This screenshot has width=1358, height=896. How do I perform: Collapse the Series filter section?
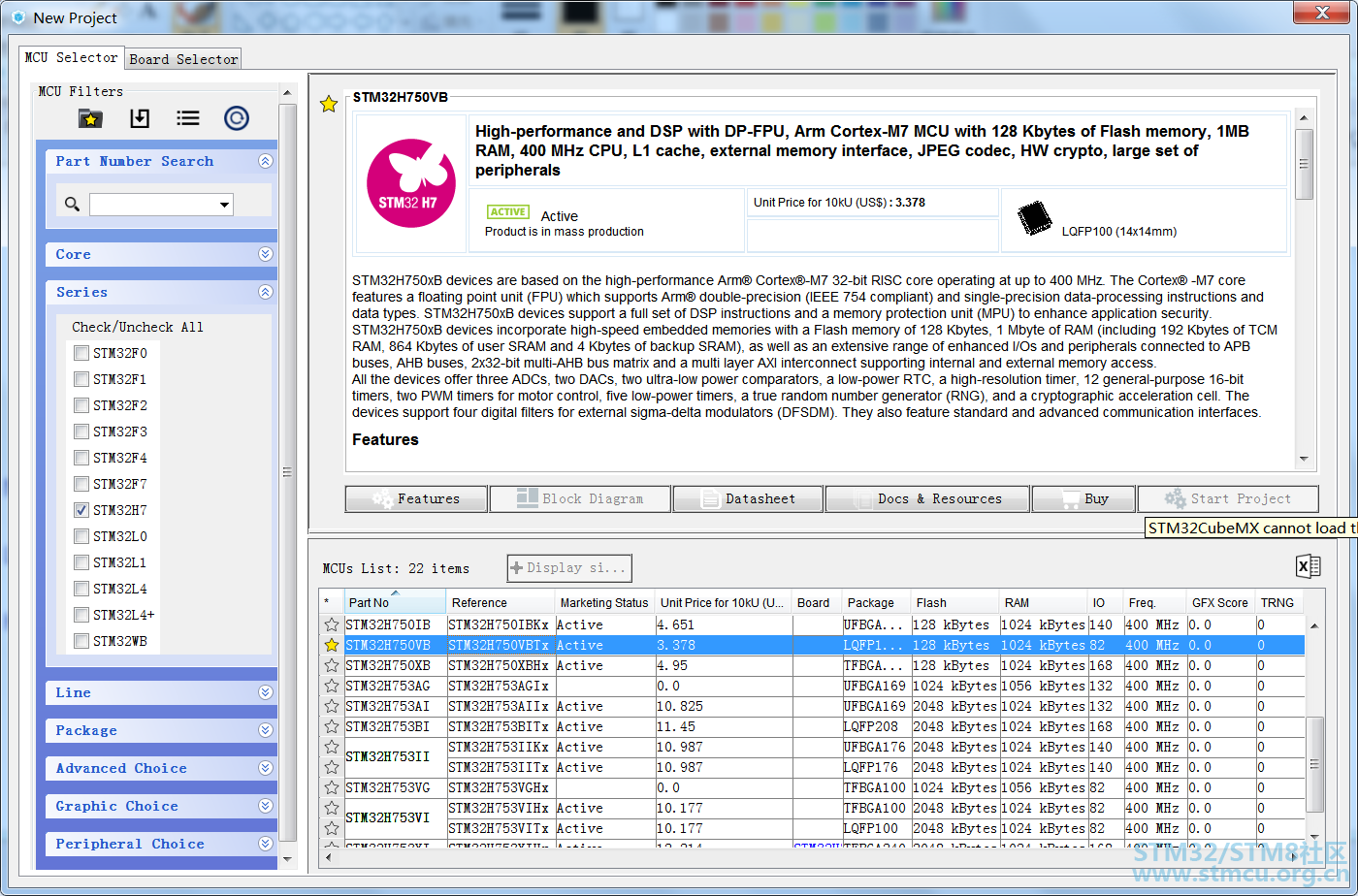265,292
